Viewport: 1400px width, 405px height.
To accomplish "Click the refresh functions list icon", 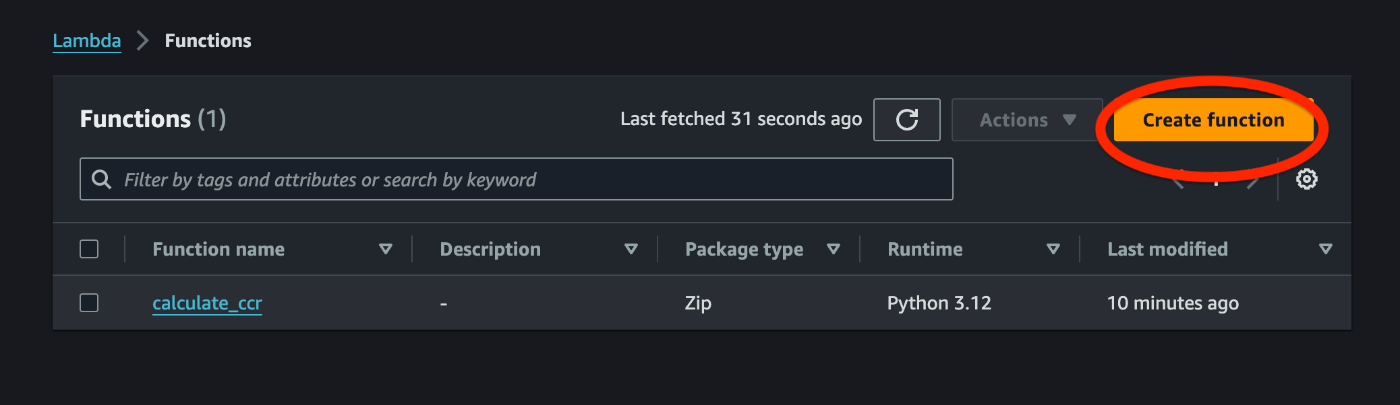I will (907, 120).
